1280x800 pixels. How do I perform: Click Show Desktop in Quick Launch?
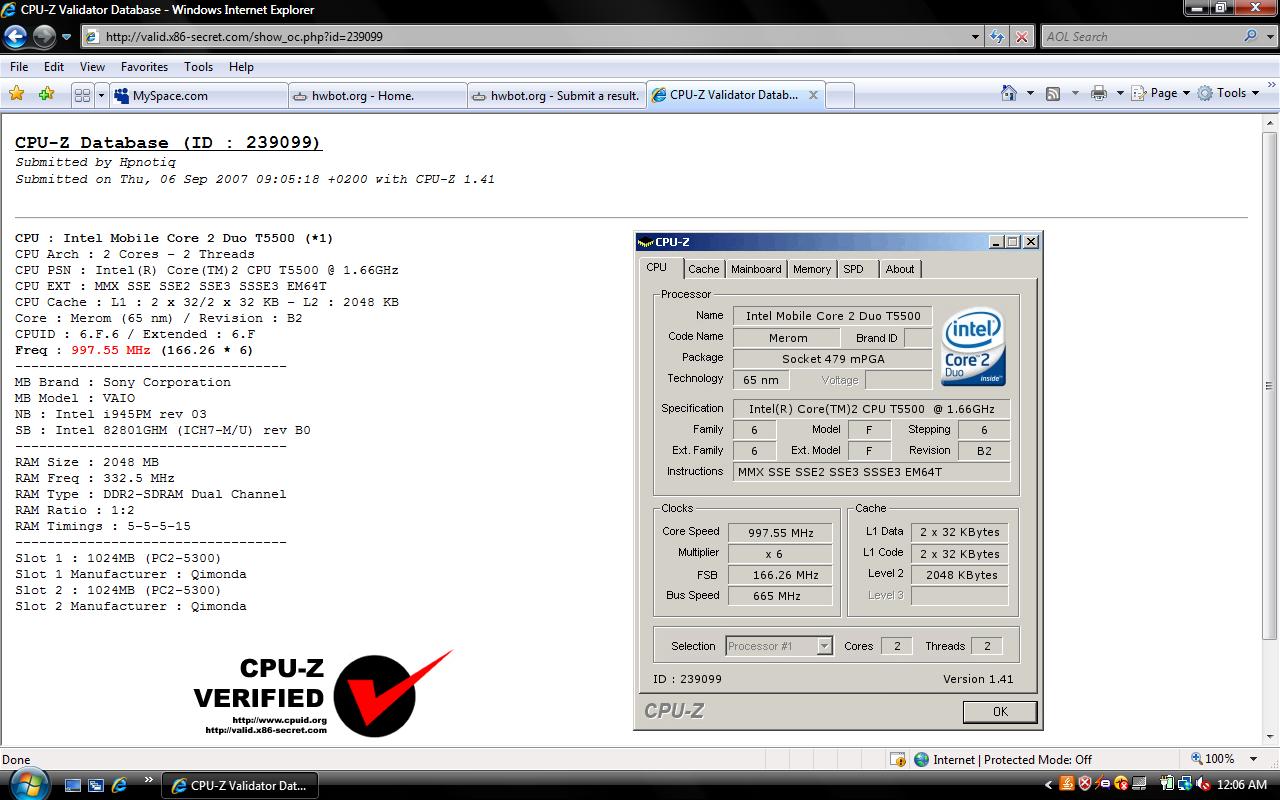[73, 785]
